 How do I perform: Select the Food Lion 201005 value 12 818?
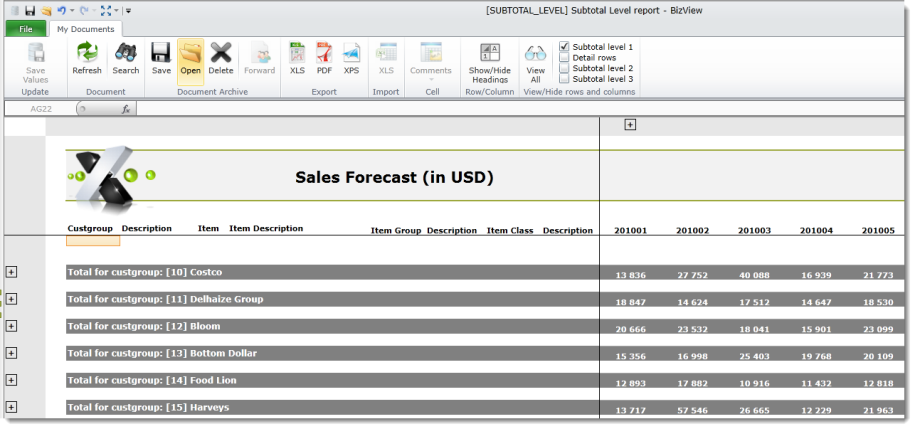pyautogui.click(x=878, y=383)
